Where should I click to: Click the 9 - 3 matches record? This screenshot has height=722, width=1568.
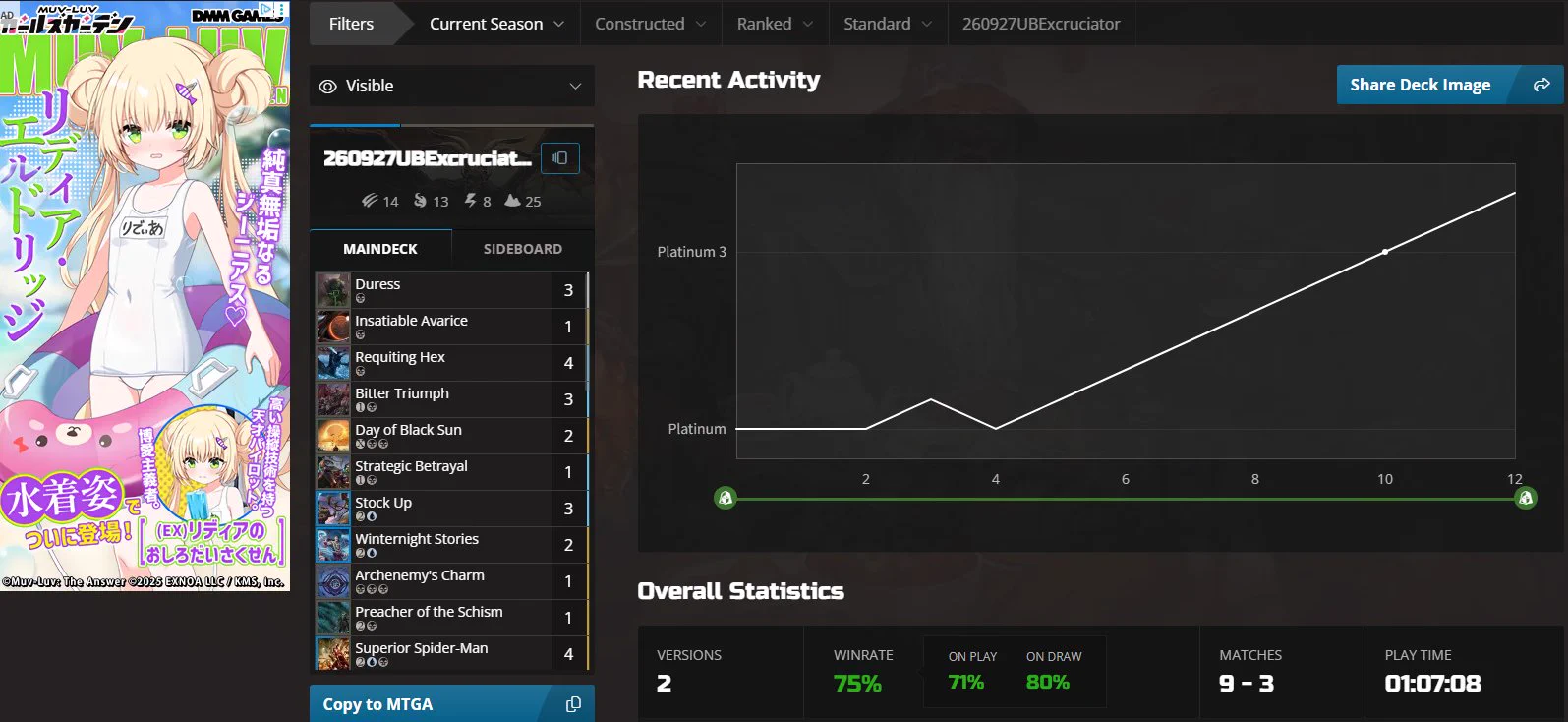(1247, 684)
